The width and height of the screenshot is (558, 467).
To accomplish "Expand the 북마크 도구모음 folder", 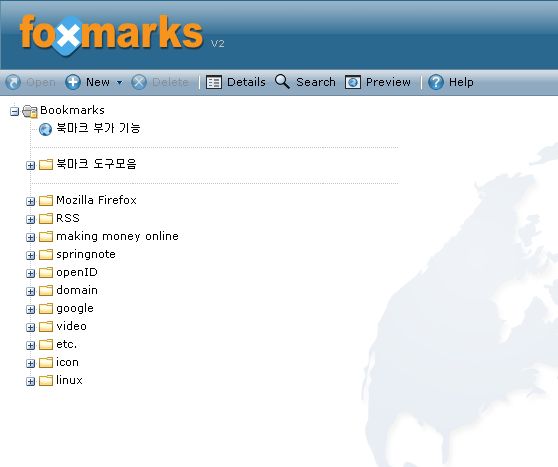I will click(x=31, y=166).
